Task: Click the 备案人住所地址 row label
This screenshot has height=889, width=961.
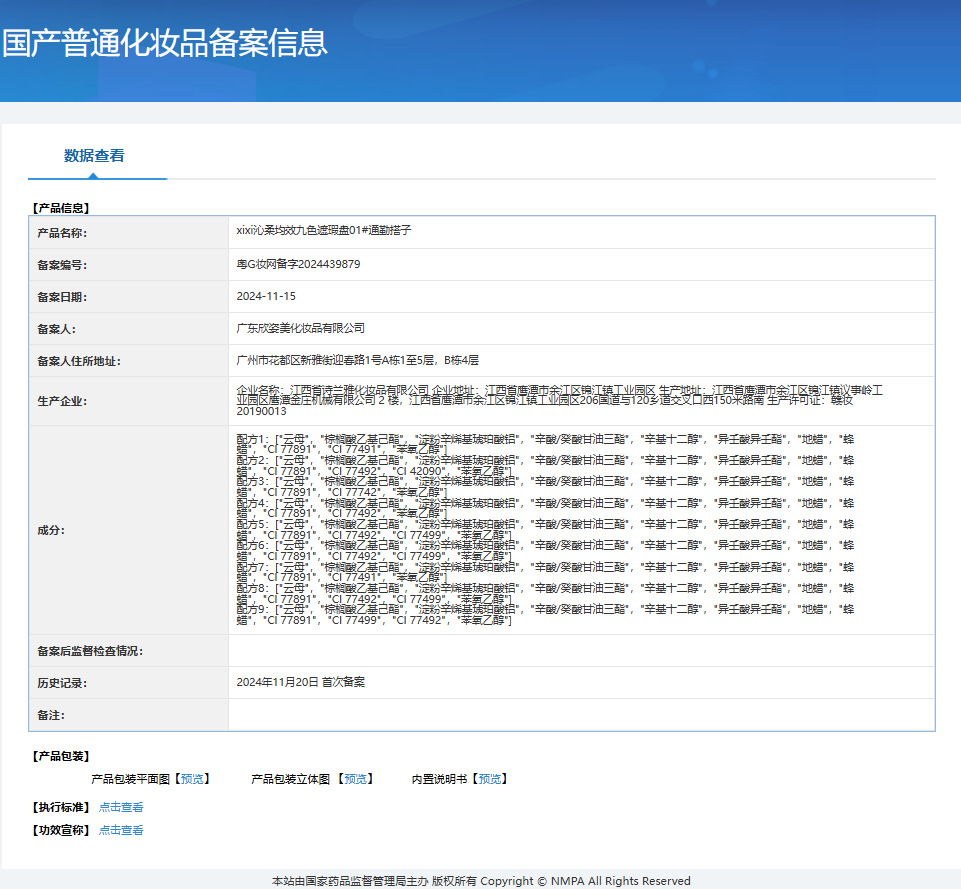Action: pos(79,361)
